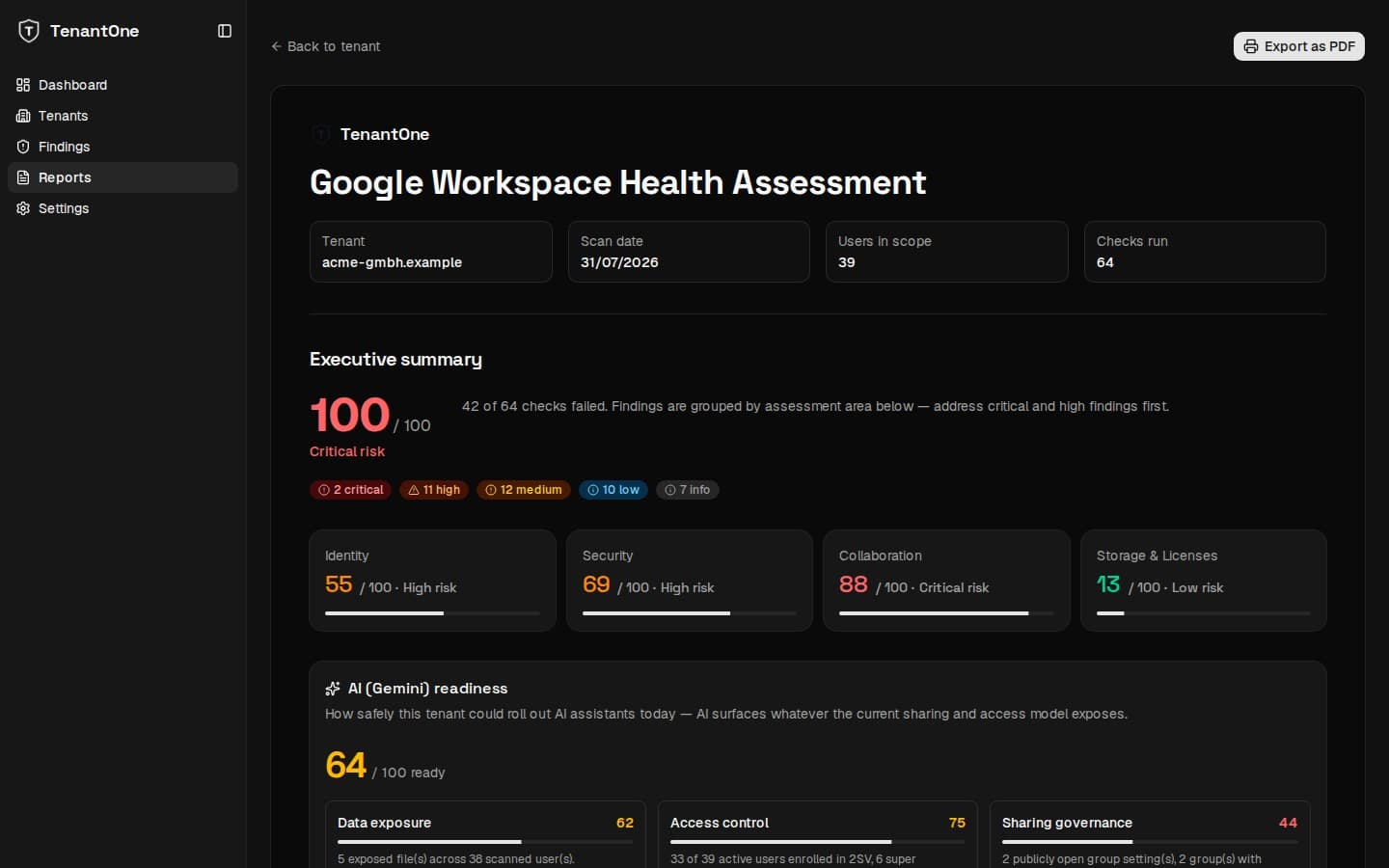
Task: Click the Storage & Licenses progress bar
Action: pyautogui.click(x=1204, y=613)
